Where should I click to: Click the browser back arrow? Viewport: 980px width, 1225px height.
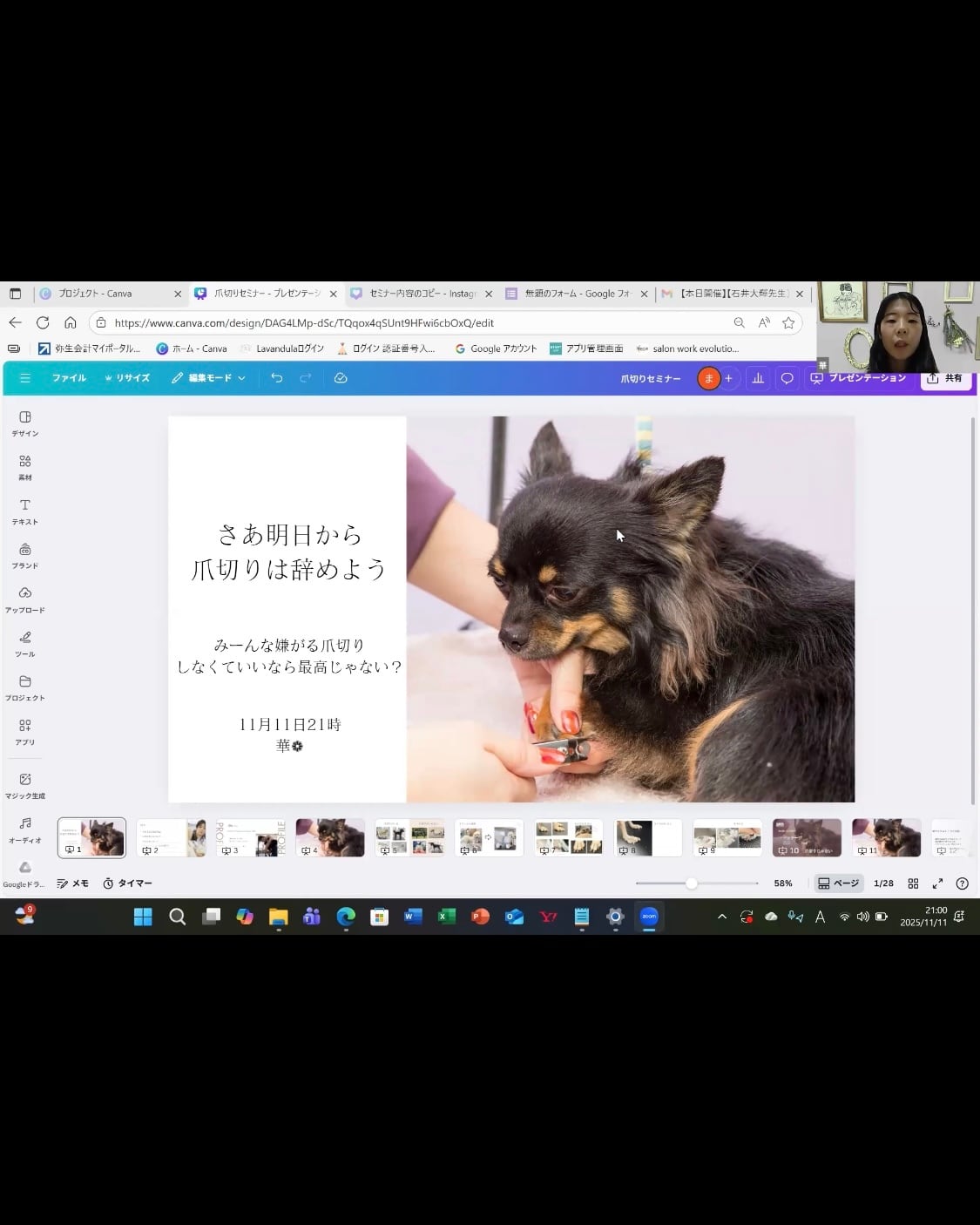point(15,322)
